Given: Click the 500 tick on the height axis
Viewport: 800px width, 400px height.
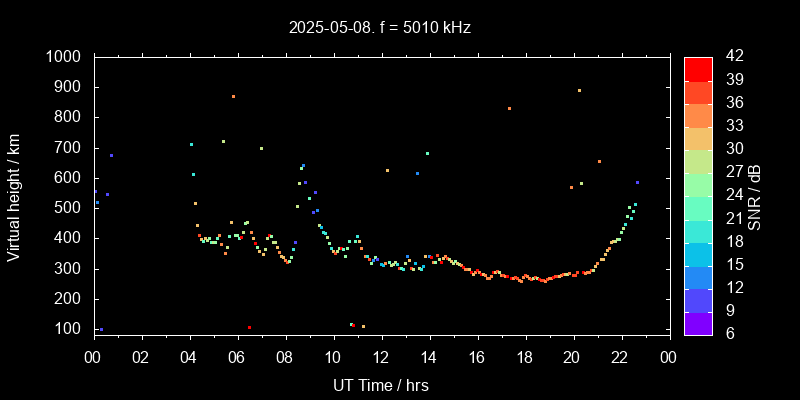Looking at the screenshot, I should click(69, 208).
